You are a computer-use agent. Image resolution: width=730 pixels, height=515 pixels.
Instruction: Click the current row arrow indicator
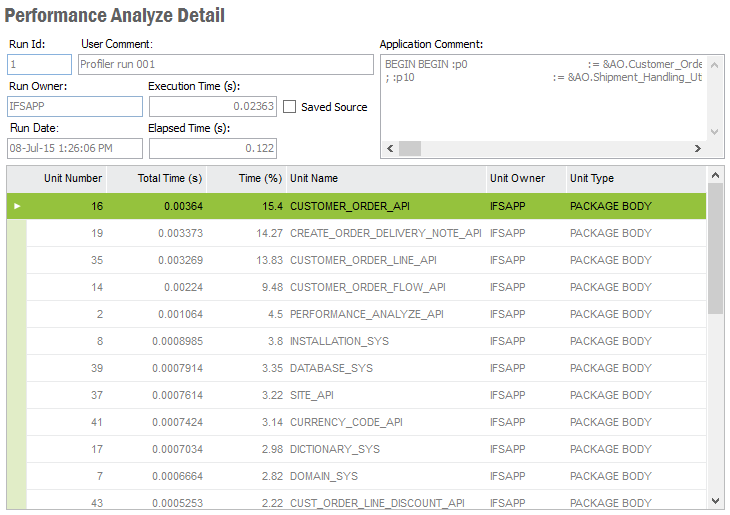(17, 206)
